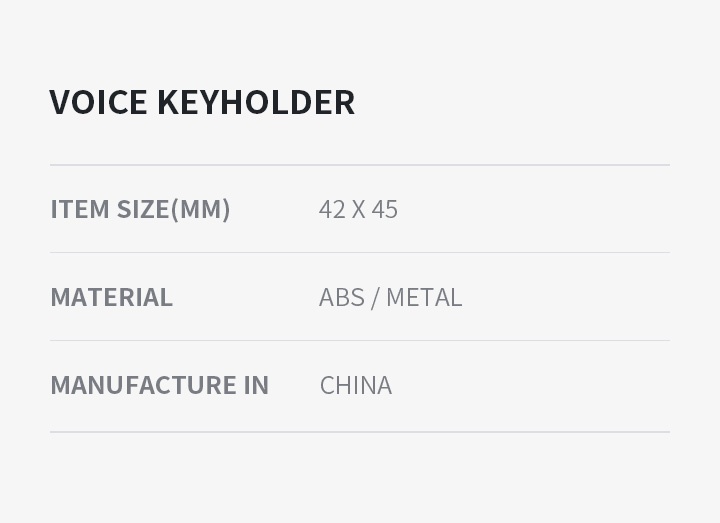Image resolution: width=720 pixels, height=523 pixels.
Task: Click the number 42 in the item size value
Action: pyautogui.click(x=332, y=209)
